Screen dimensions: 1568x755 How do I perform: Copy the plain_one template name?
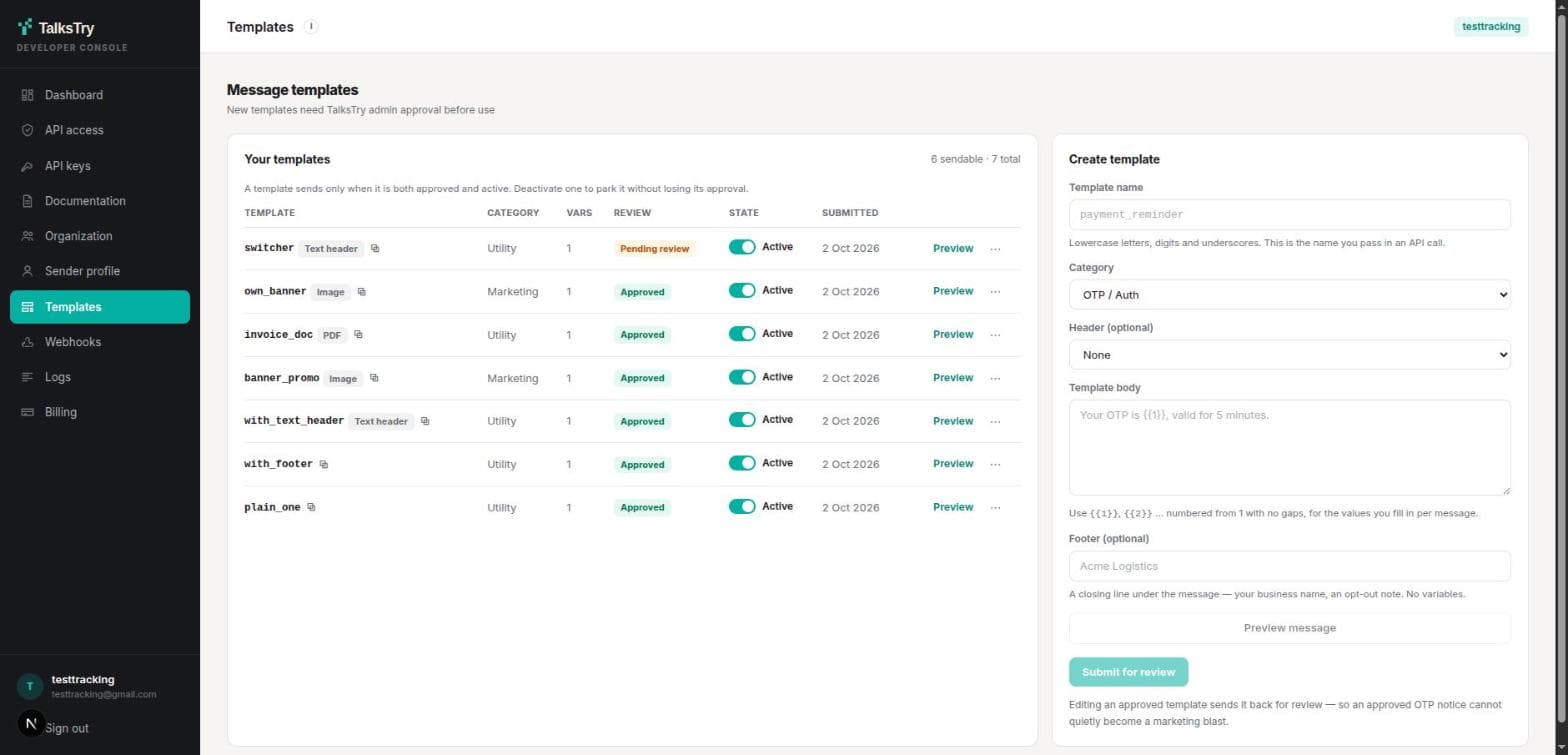(311, 507)
